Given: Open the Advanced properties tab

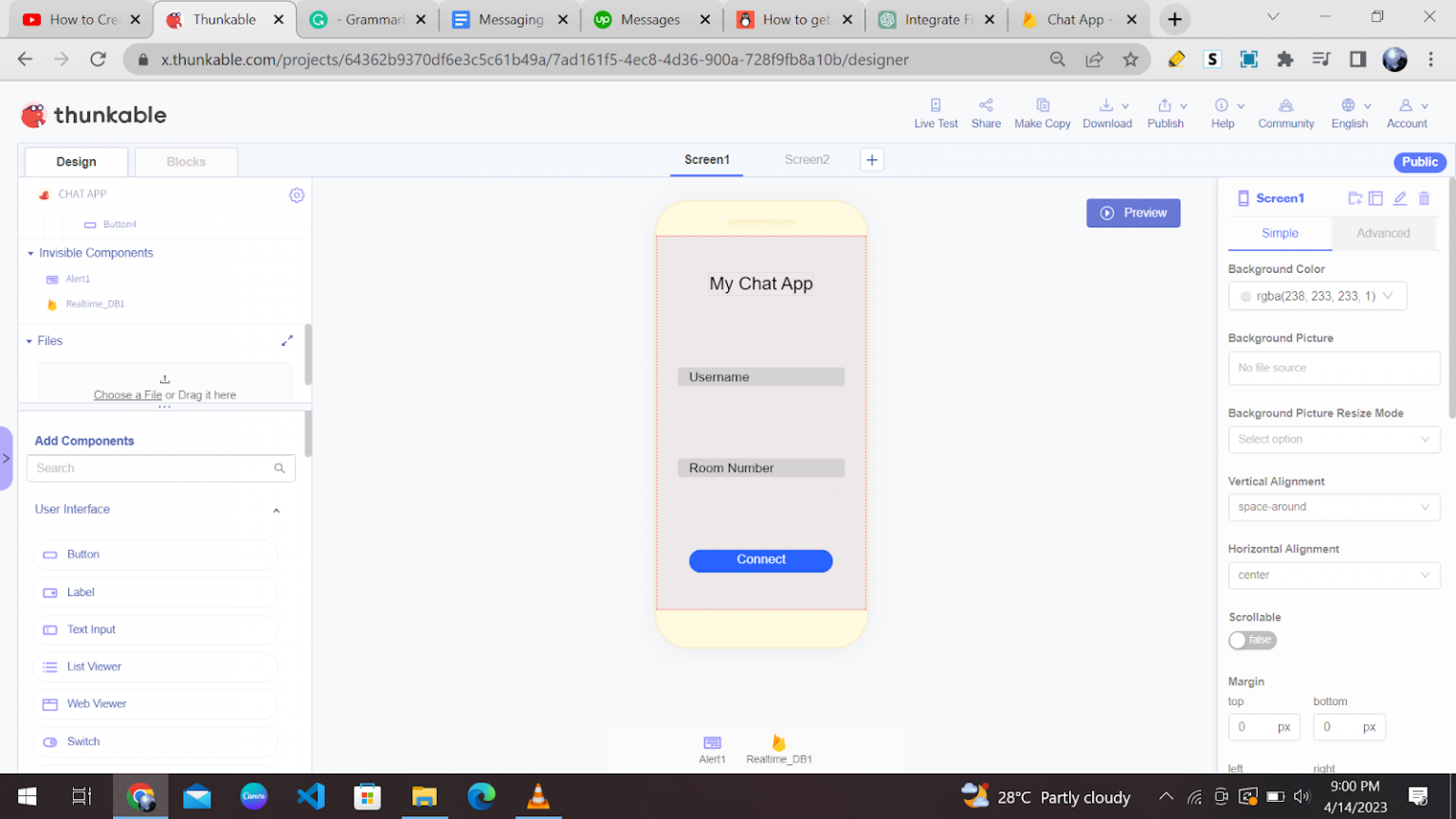Looking at the screenshot, I should [x=1383, y=232].
